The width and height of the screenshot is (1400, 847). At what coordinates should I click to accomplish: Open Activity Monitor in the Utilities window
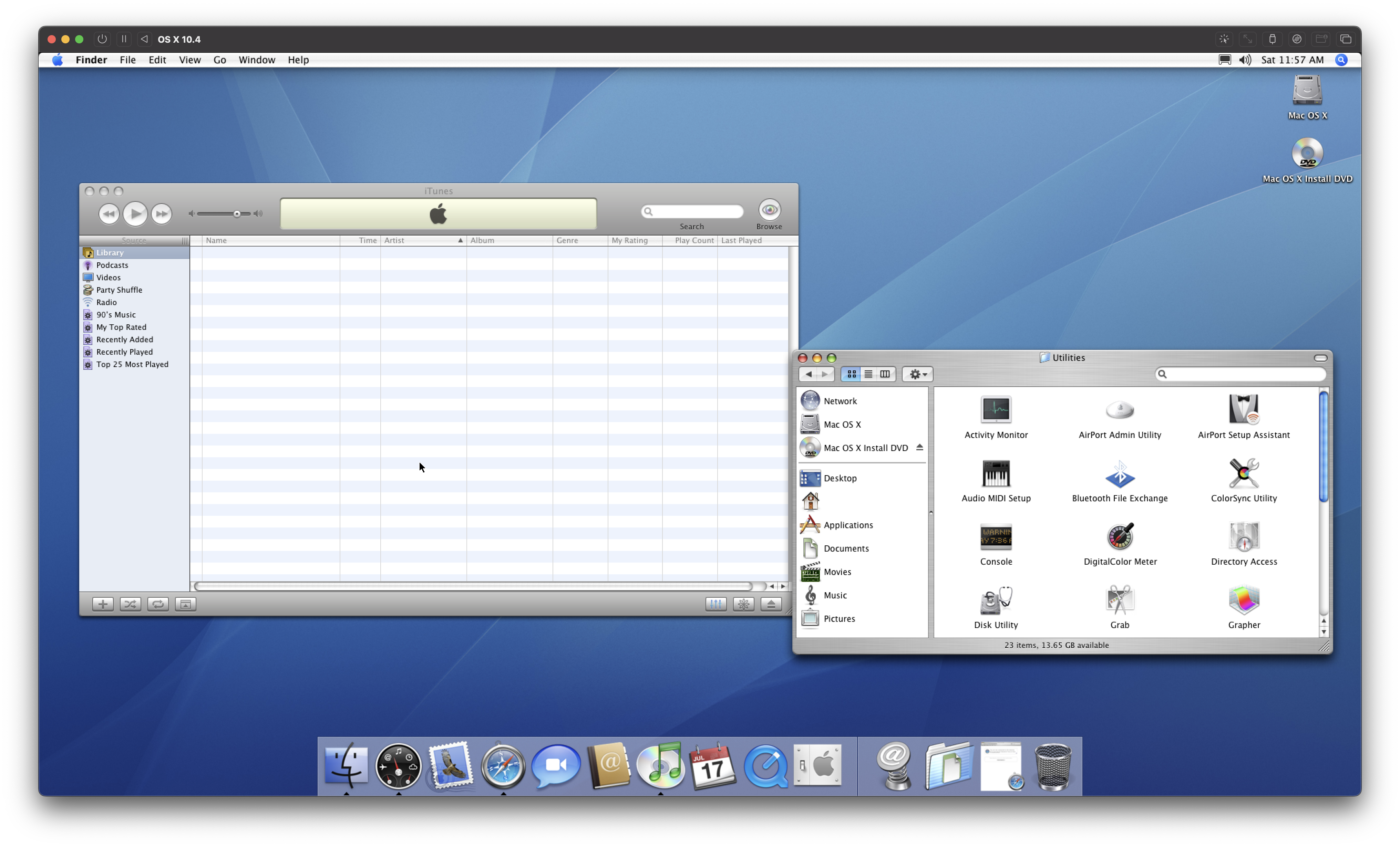click(x=996, y=409)
